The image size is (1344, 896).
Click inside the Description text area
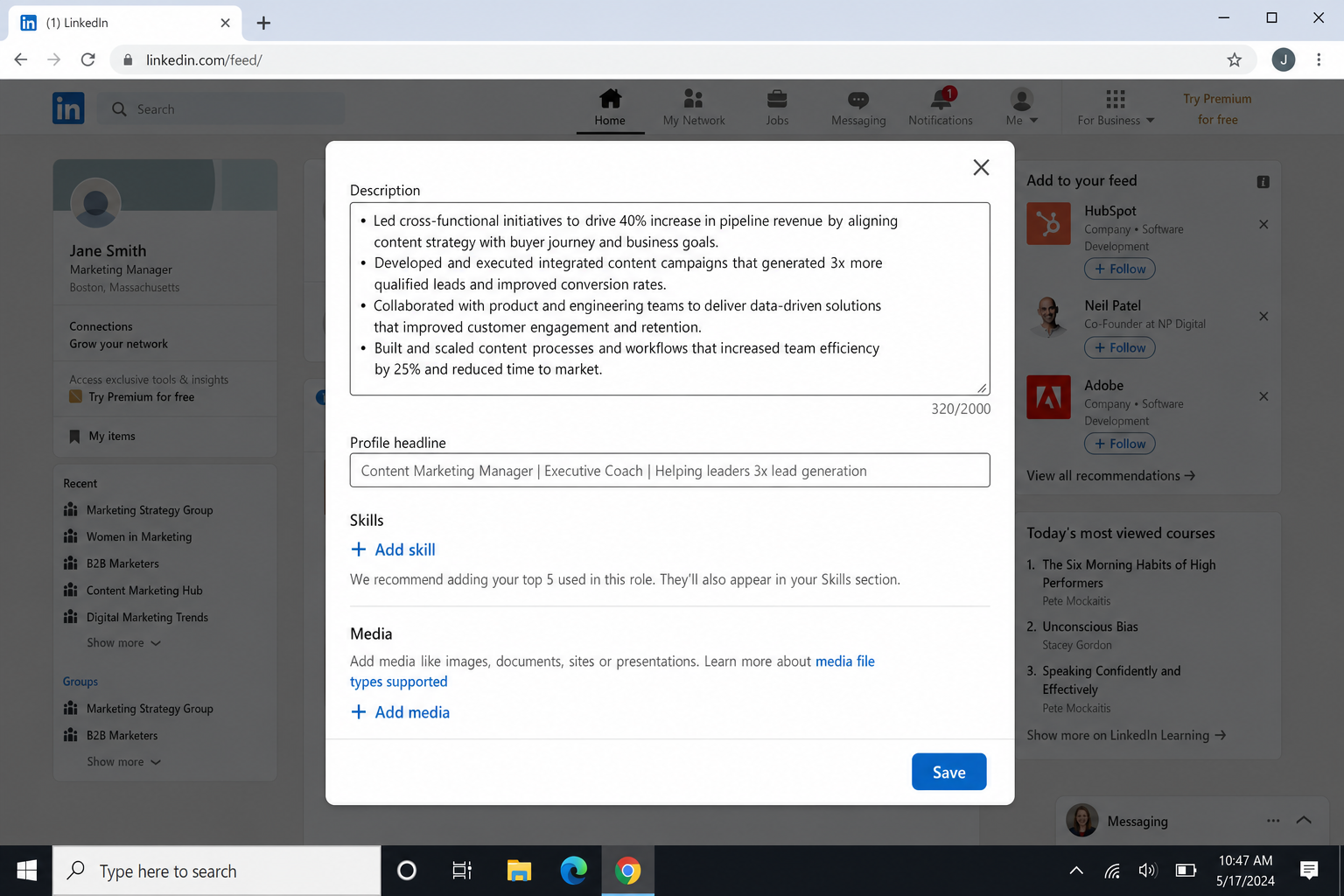point(669,298)
